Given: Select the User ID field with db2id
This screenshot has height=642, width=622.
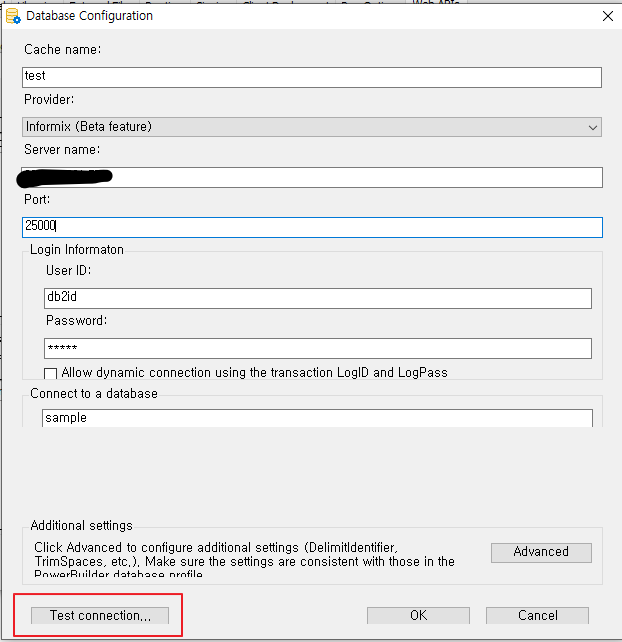Looking at the screenshot, I should pyautogui.click(x=317, y=298).
